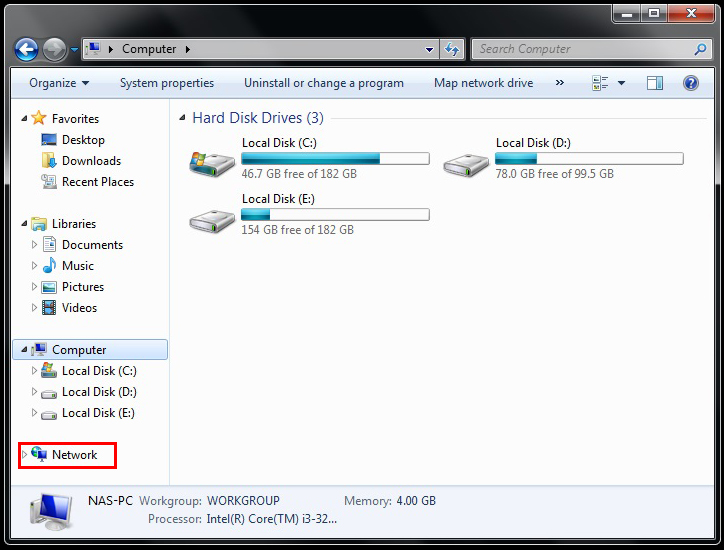Click the Libraries folder icon
This screenshot has height=550, width=724.
(39, 224)
